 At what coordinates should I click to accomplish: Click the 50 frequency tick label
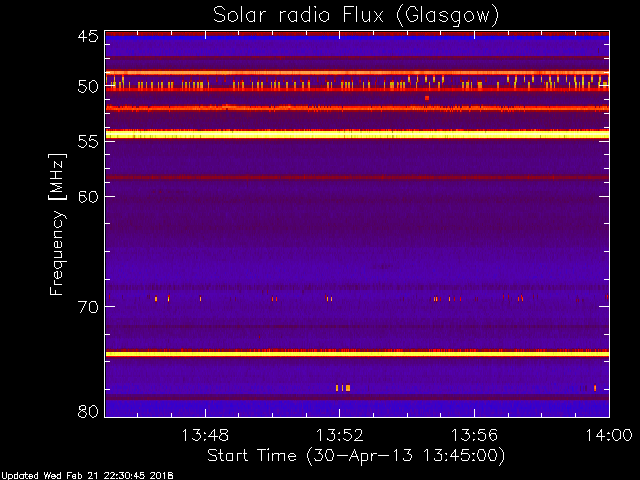[x=88, y=87]
